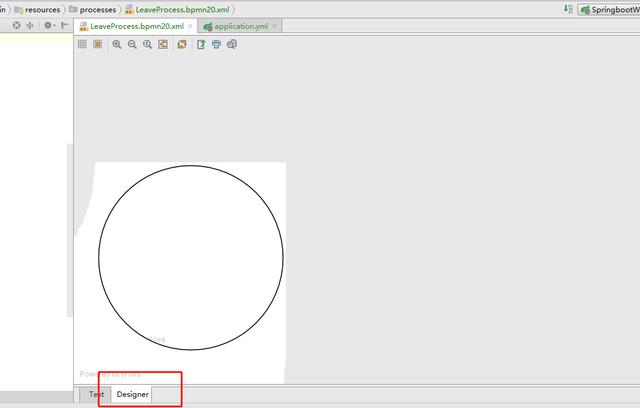Export the diagram to a file
The height and width of the screenshot is (408, 640).
(x=201, y=44)
